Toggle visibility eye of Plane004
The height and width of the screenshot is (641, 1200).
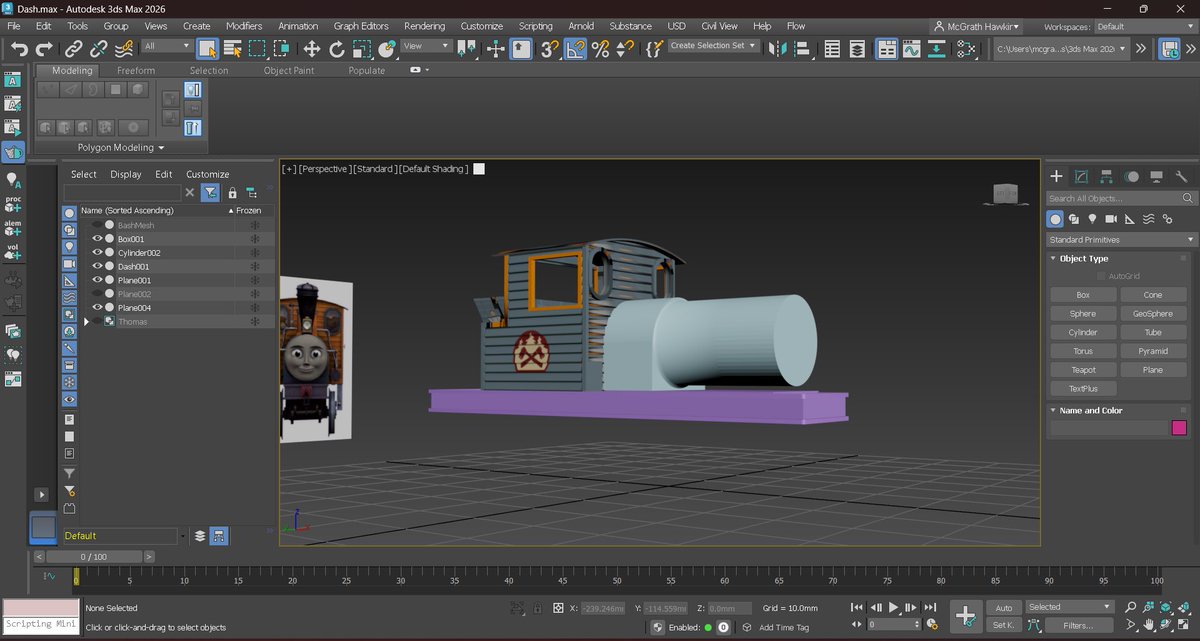[98, 308]
